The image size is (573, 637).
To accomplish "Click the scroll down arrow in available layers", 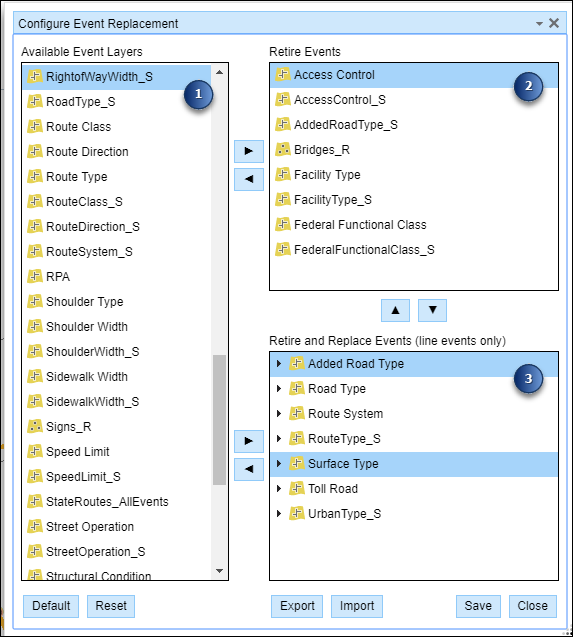I will coord(219,571).
